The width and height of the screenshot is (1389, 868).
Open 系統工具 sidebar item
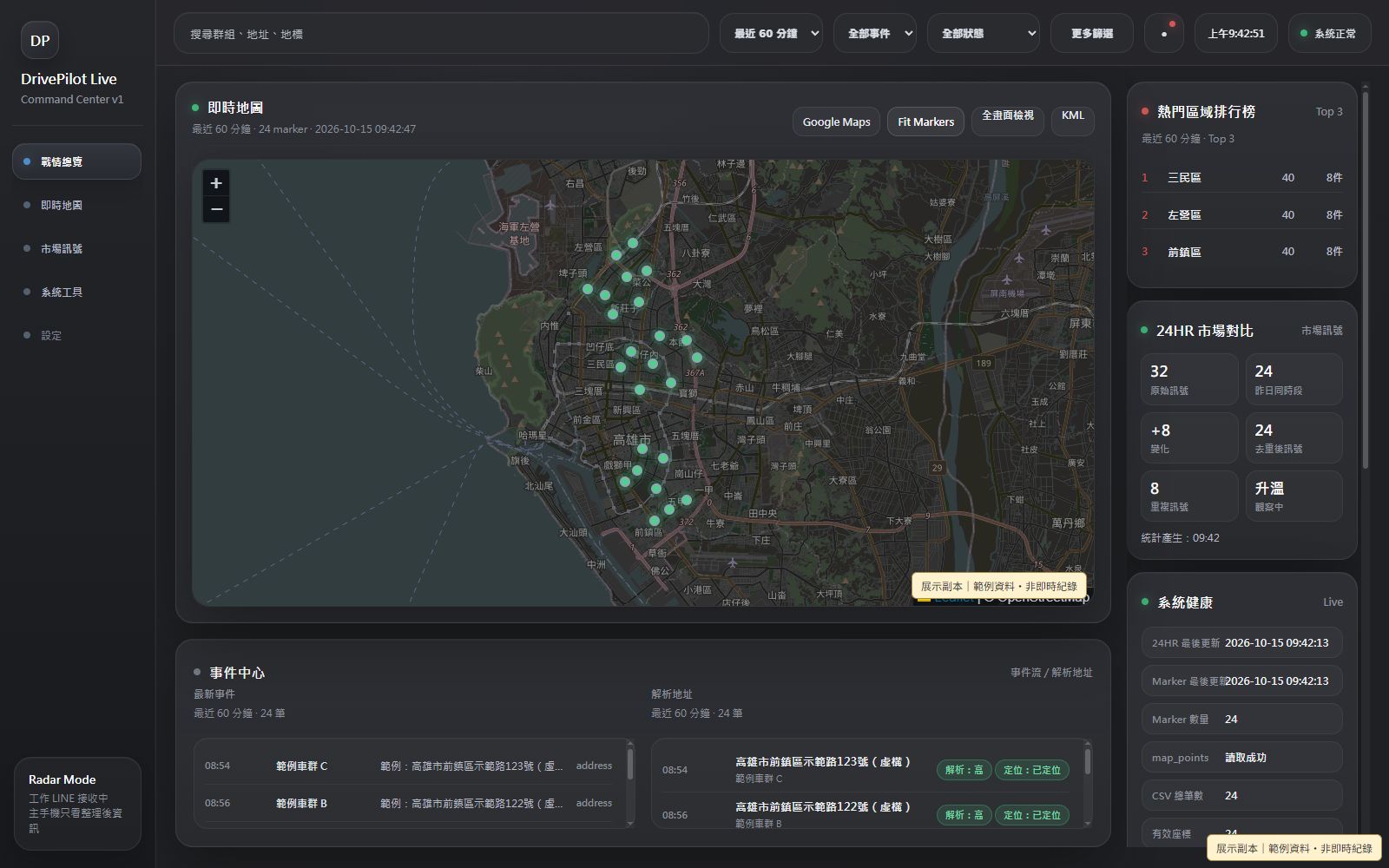click(76, 292)
